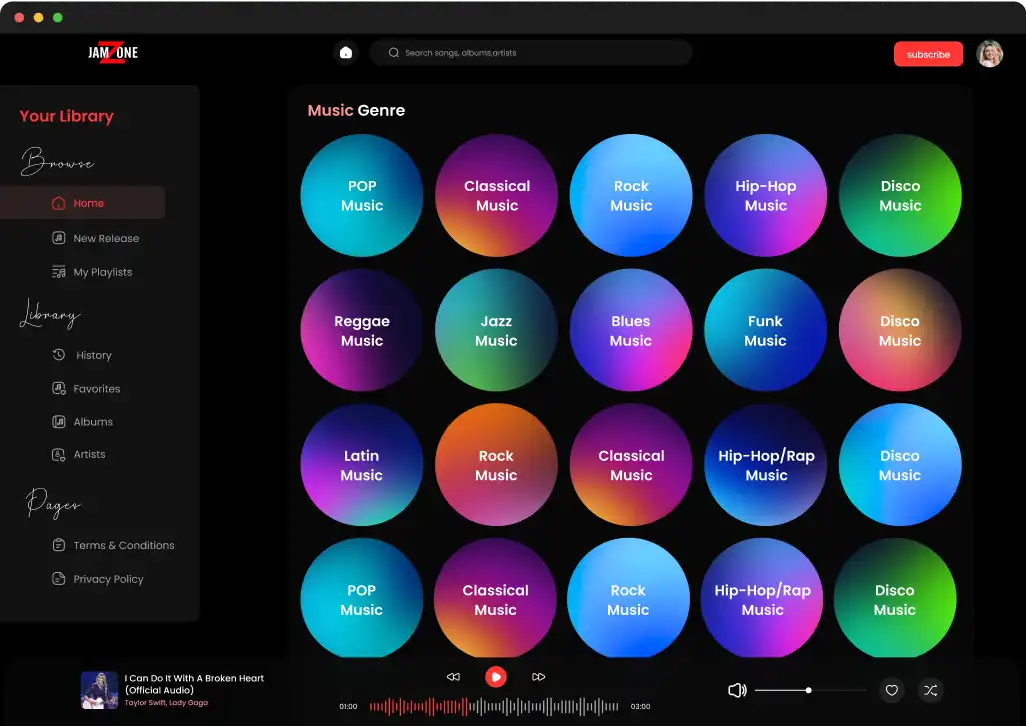Like the song with the heart icon
The height and width of the screenshot is (726, 1026).
[891, 690]
